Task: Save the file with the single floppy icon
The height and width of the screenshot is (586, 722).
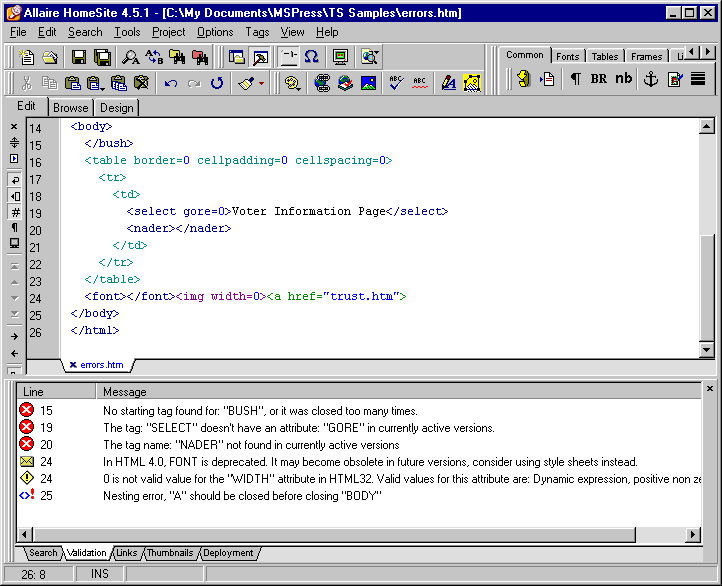Action: pos(79,57)
